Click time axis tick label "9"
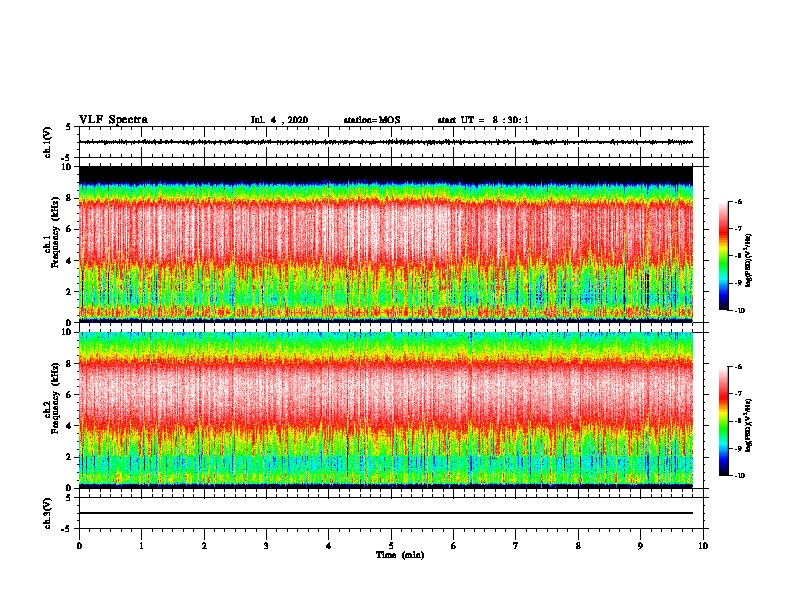Screen dimensions: 792x612 (x=640, y=546)
